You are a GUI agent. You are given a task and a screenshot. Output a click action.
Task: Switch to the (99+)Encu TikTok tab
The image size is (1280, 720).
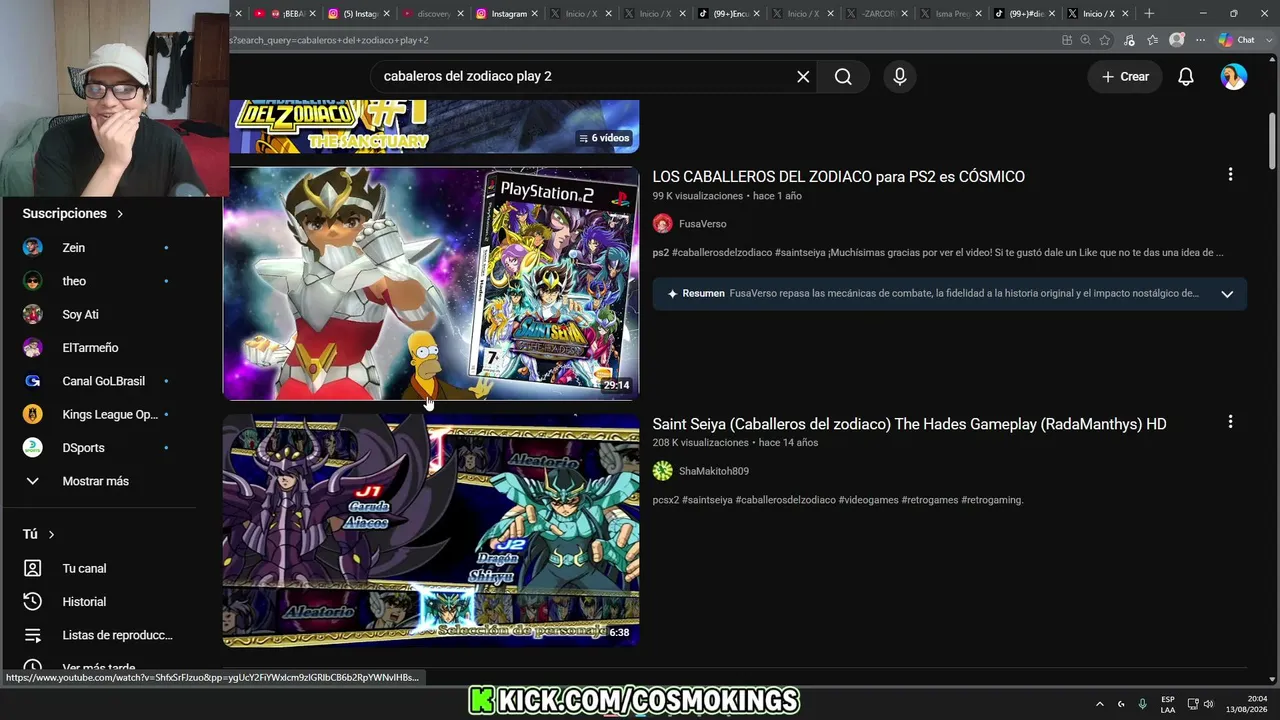[728, 14]
